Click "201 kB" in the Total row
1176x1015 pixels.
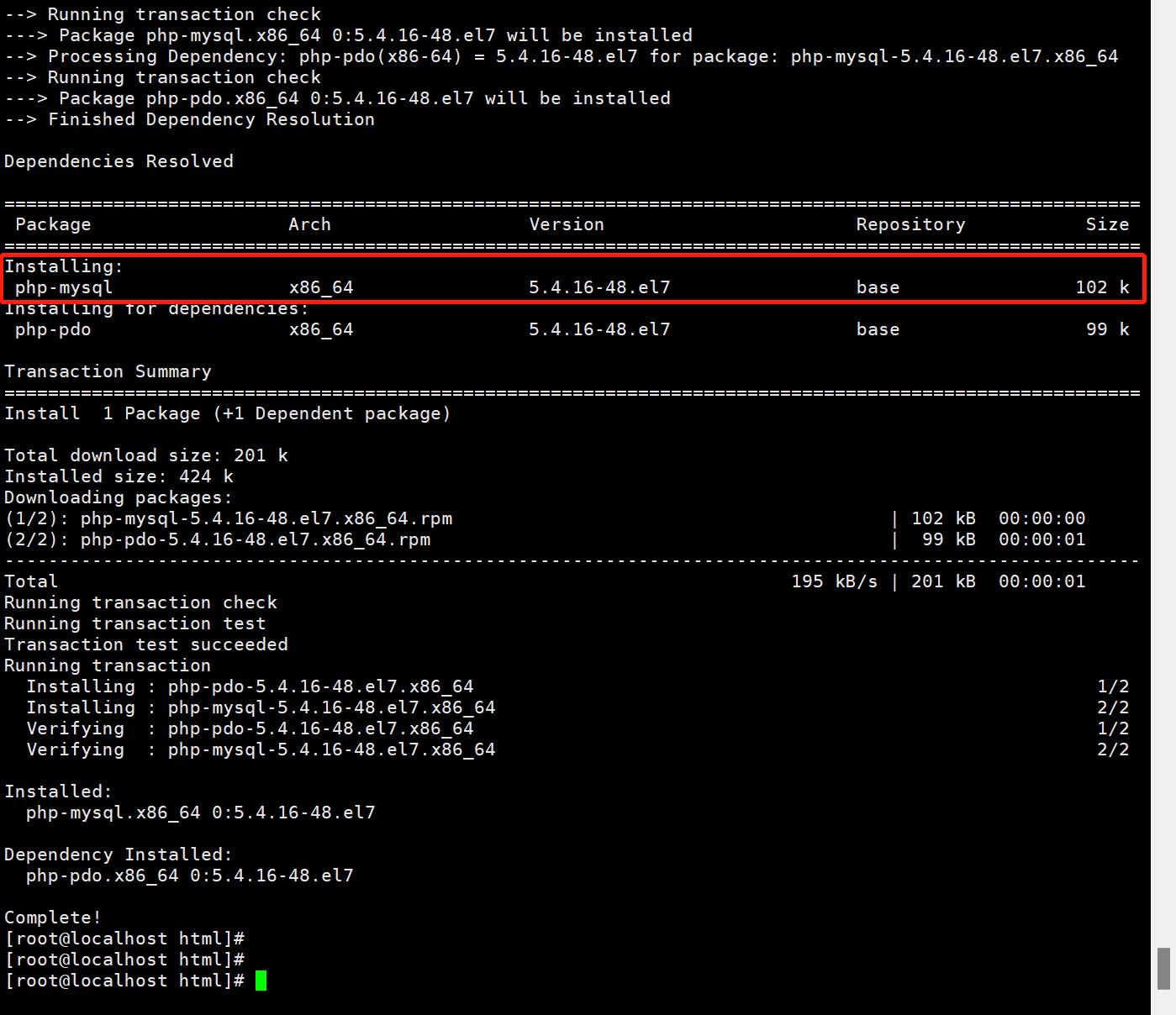point(943,581)
